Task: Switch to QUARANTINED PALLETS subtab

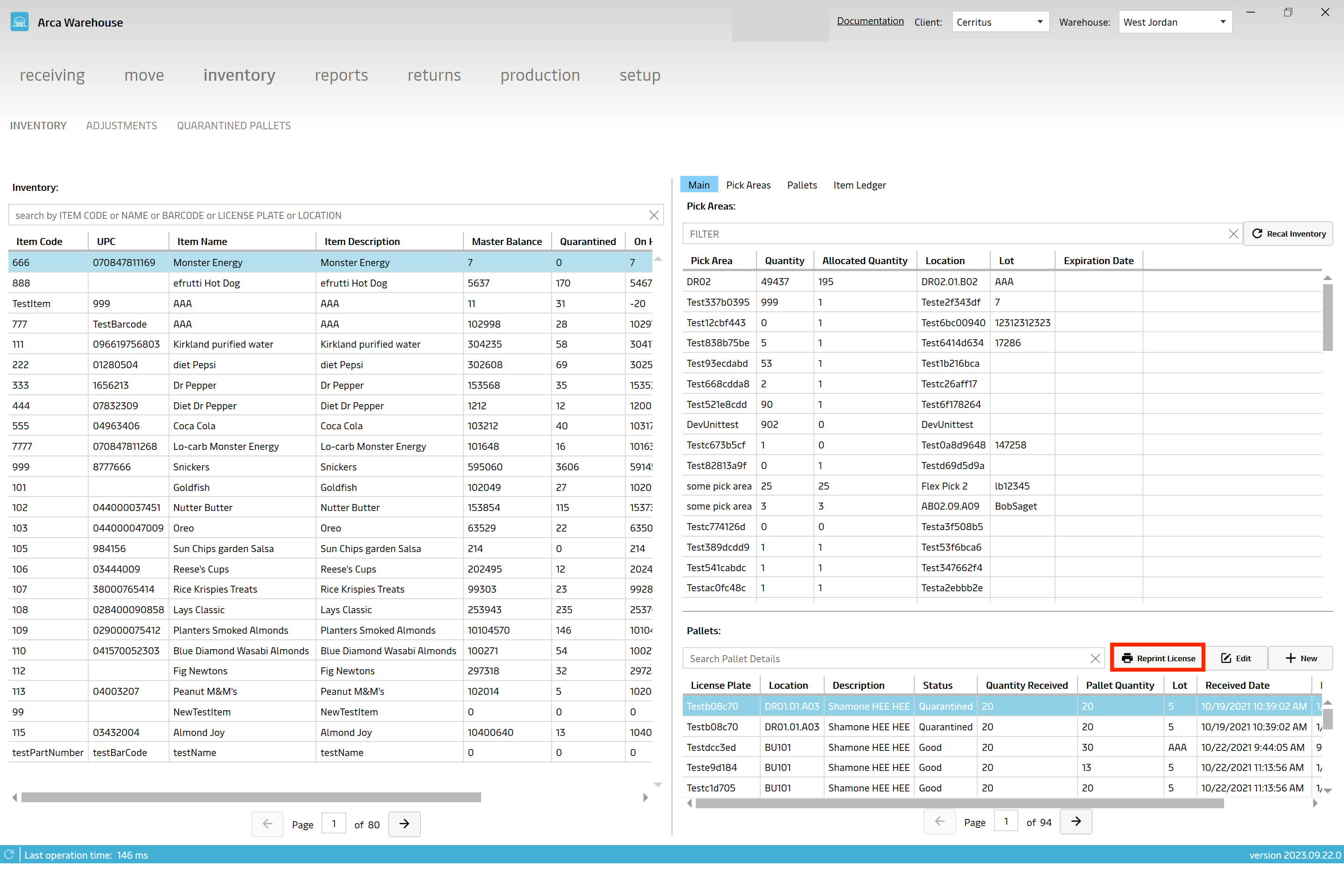Action: pyautogui.click(x=234, y=126)
